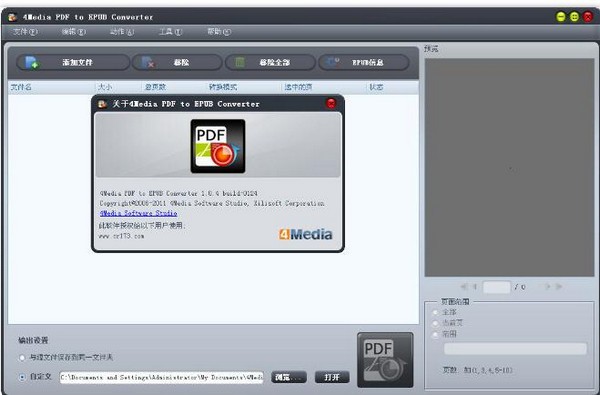Open the 动作(A) menu

[122, 32]
